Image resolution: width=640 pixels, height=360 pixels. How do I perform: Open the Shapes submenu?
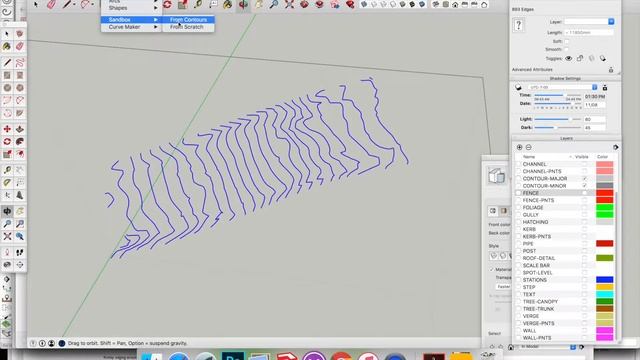131,8
